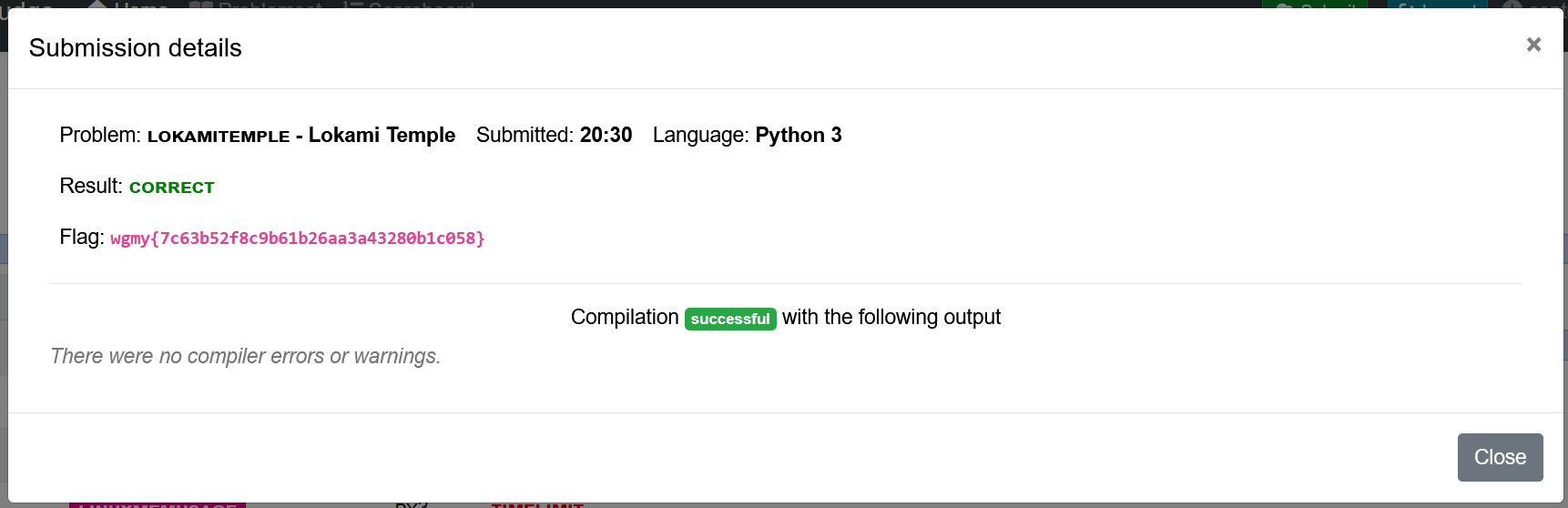Screen dimensions: 1568x508
Task: Click the no compiler errors message
Action: [246, 356]
